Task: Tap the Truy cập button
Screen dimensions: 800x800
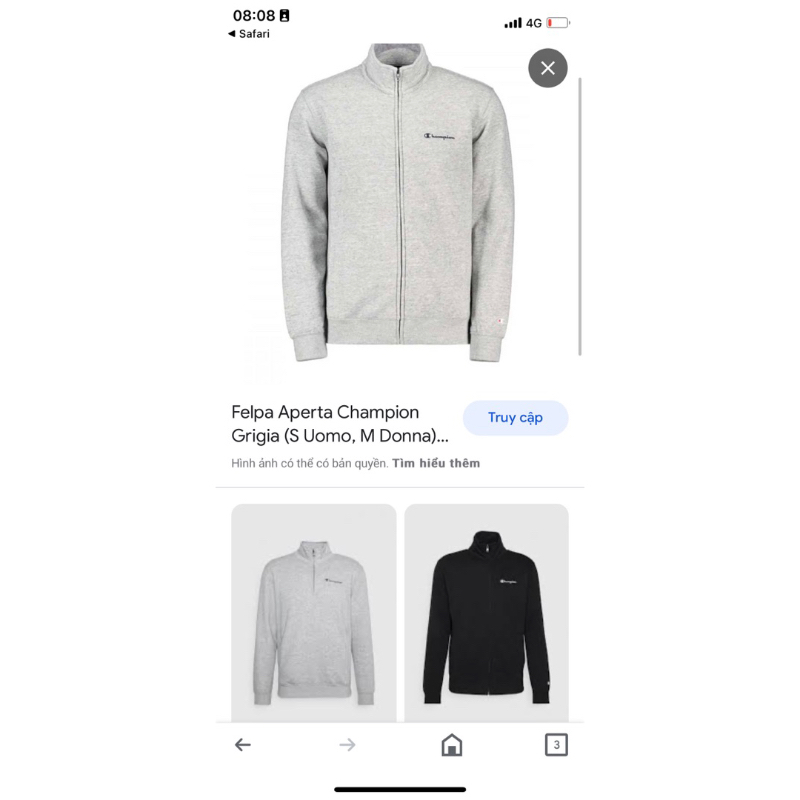Action: click(x=515, y=418)
